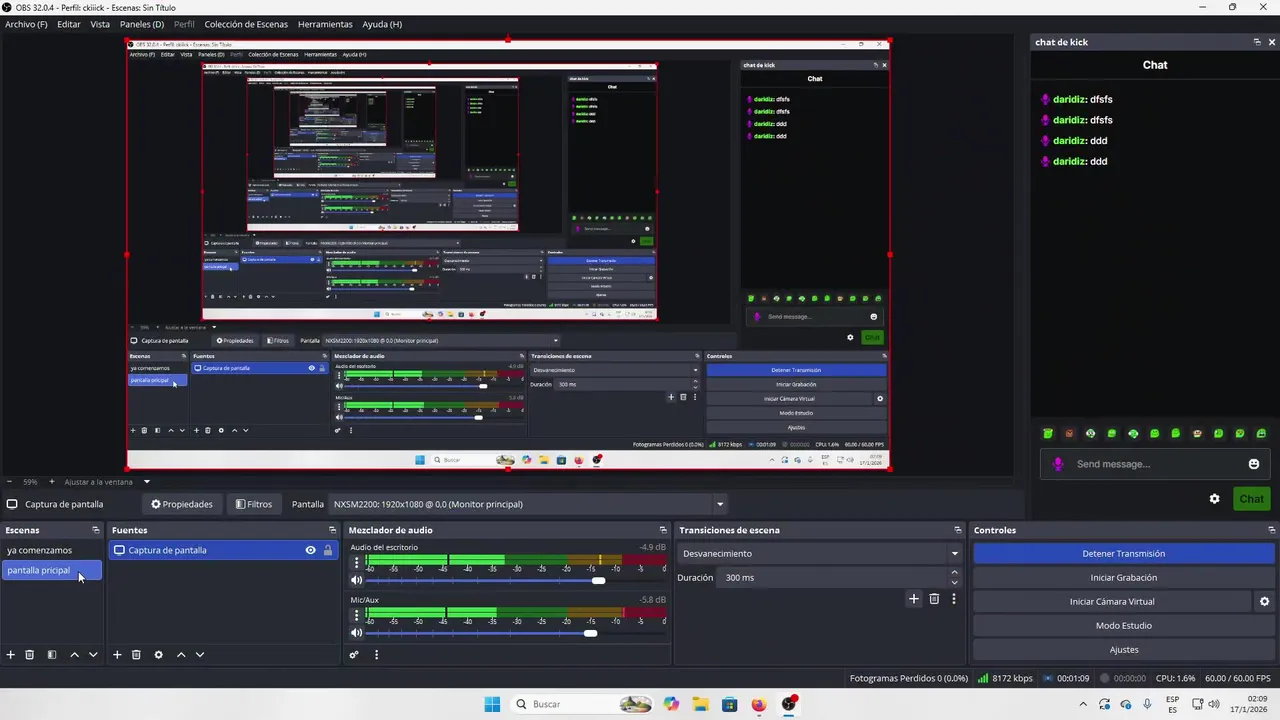This screenshot has height=720, width=1280.
Task: Open Paneles (D) menu
Action: [x=142, y=24]
